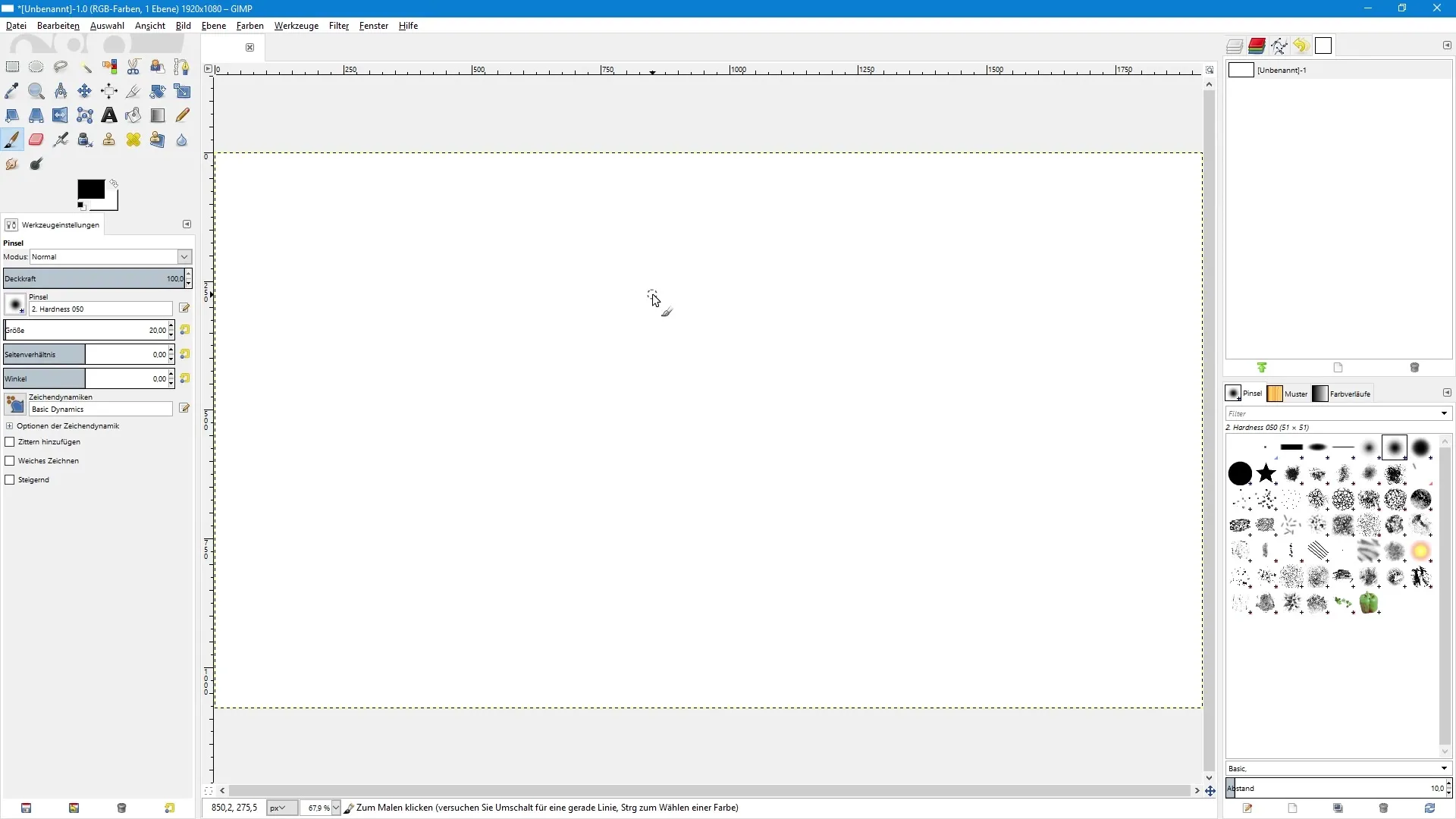Edit the Basic Dynamics button
Viewport: 1456px width, 819px height.
click(x=184, y=409)
